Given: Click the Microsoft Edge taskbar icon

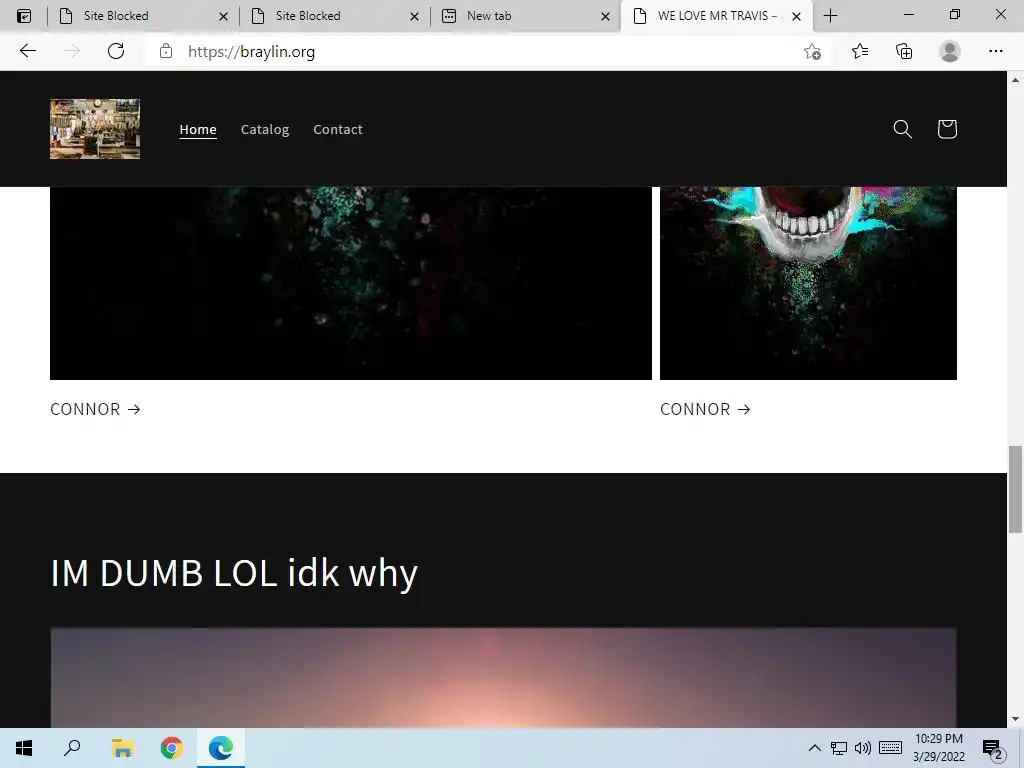Looking at the screenshot, I should (x=221, y=748).
